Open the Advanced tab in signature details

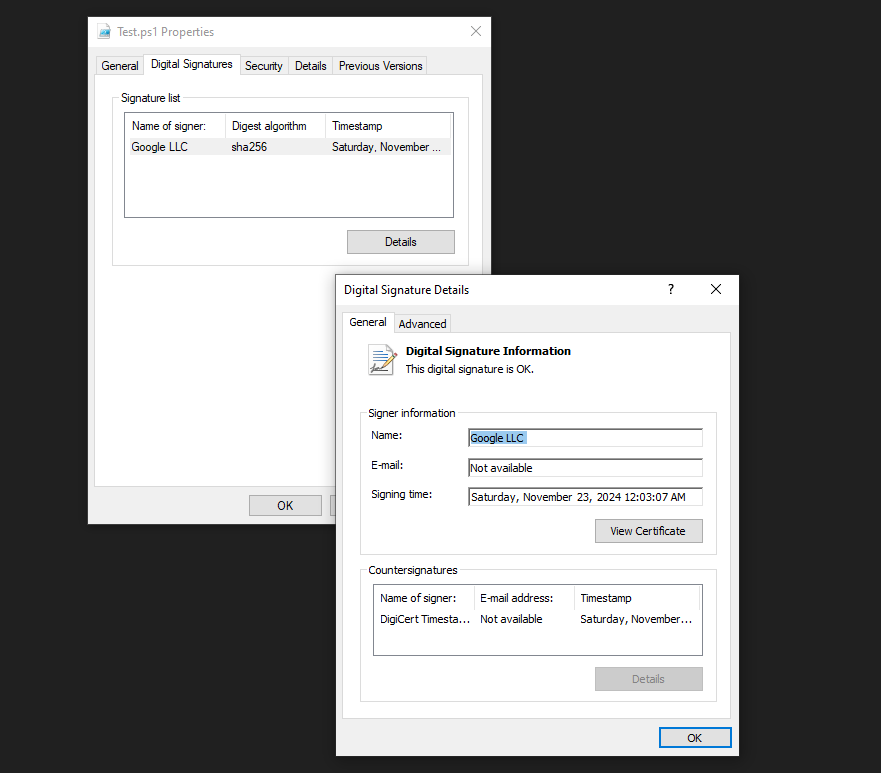(x=423, y=324)
